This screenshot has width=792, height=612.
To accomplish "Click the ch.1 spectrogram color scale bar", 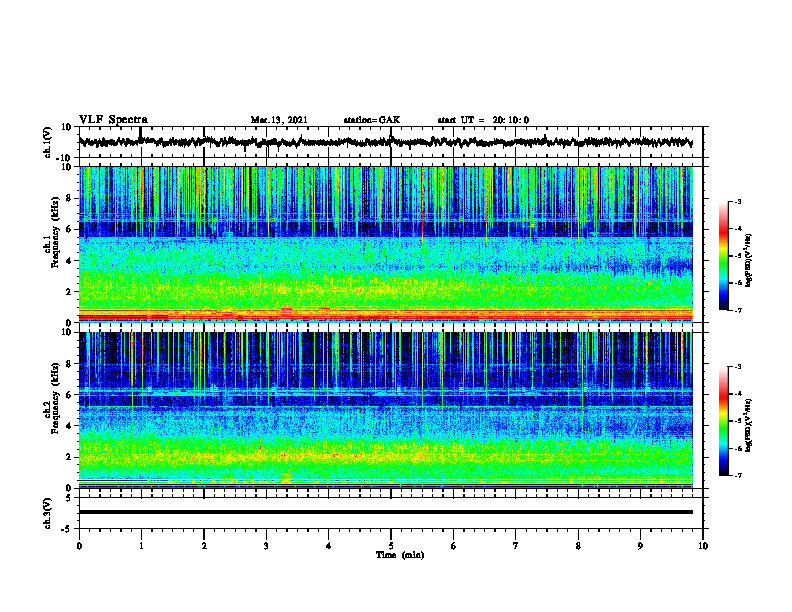I will 723,256.
